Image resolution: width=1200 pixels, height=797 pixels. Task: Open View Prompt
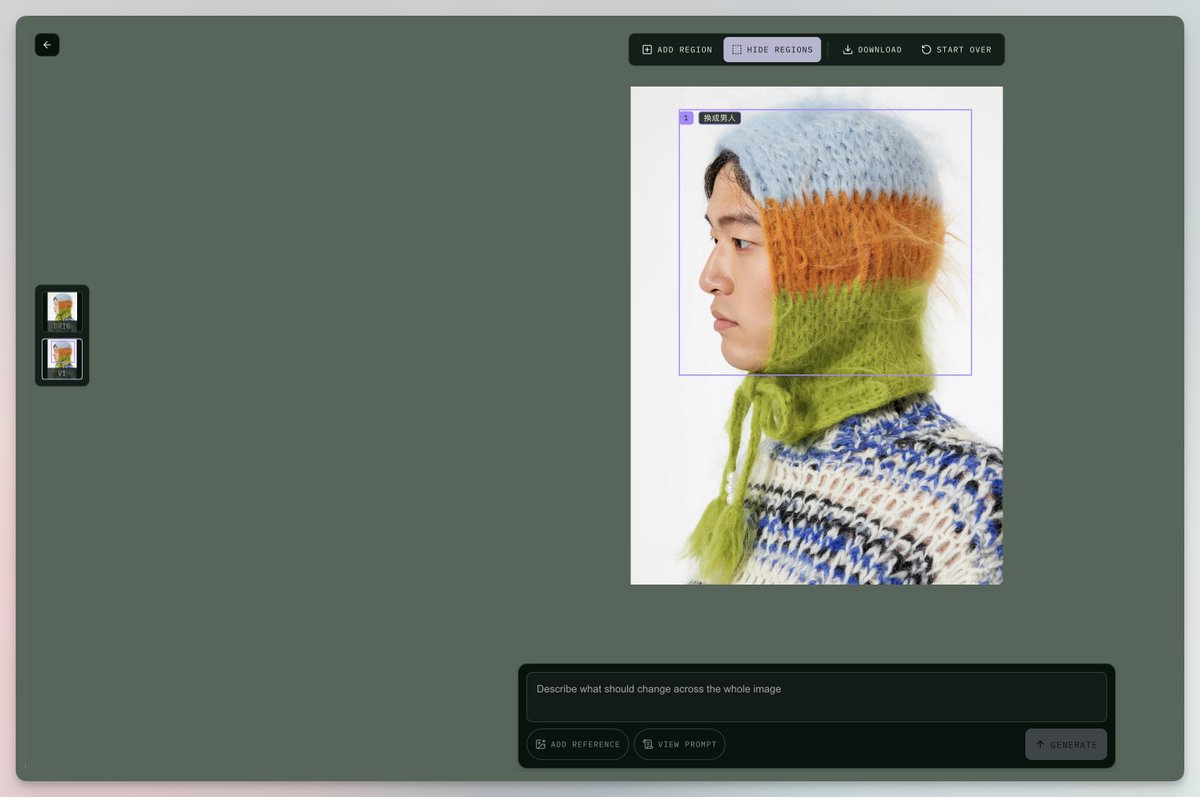[x=680, y=744]
